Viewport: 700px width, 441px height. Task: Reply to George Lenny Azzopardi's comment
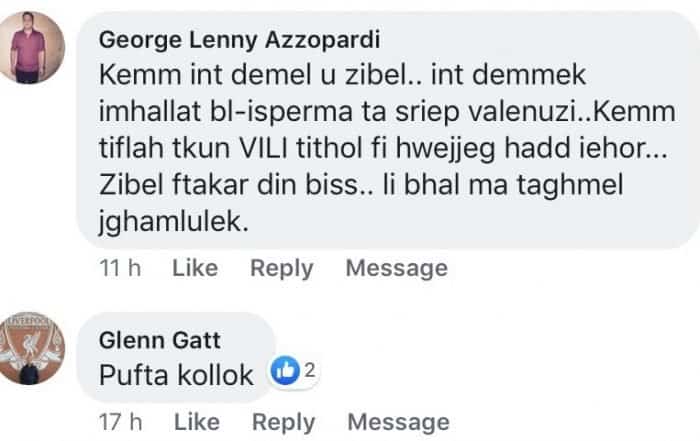(281, 268)
